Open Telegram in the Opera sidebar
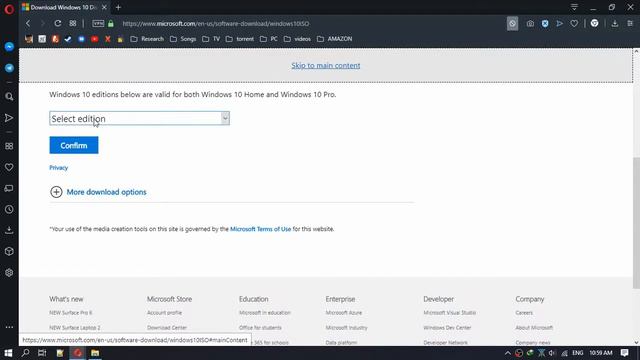 [x=9, y=68]
